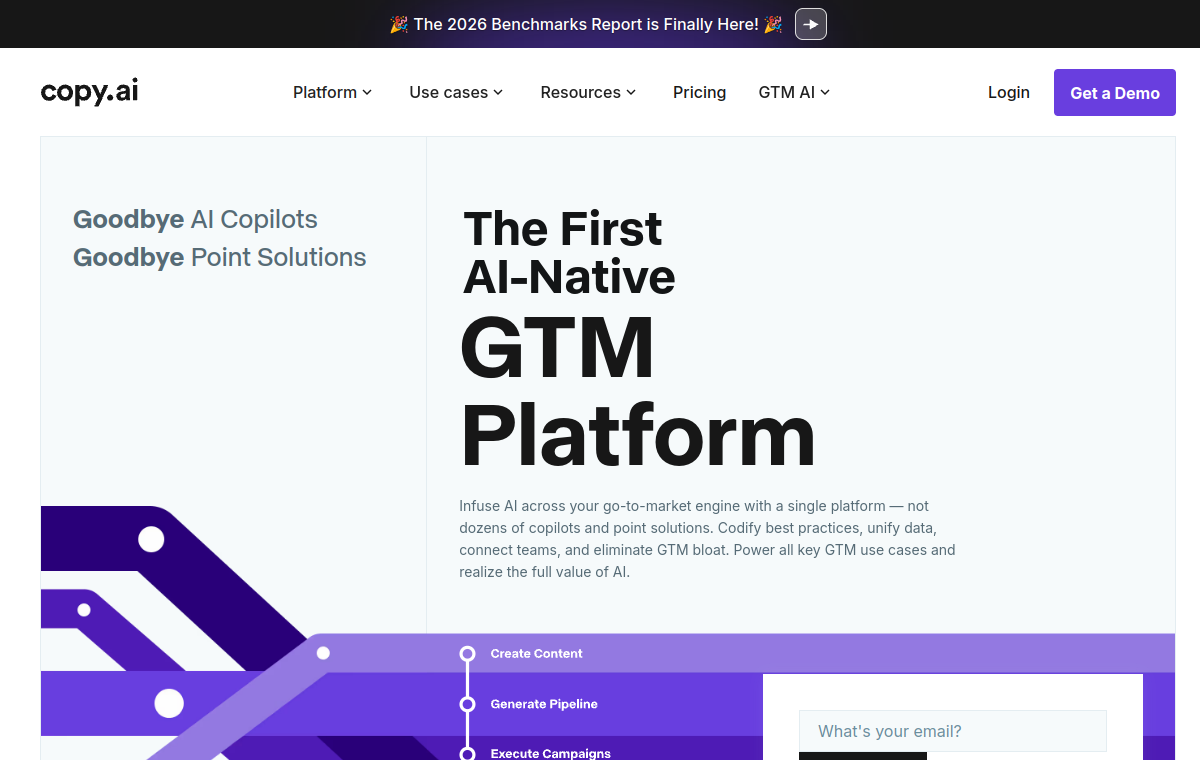Expand the Resources menu

click(588, 92)
